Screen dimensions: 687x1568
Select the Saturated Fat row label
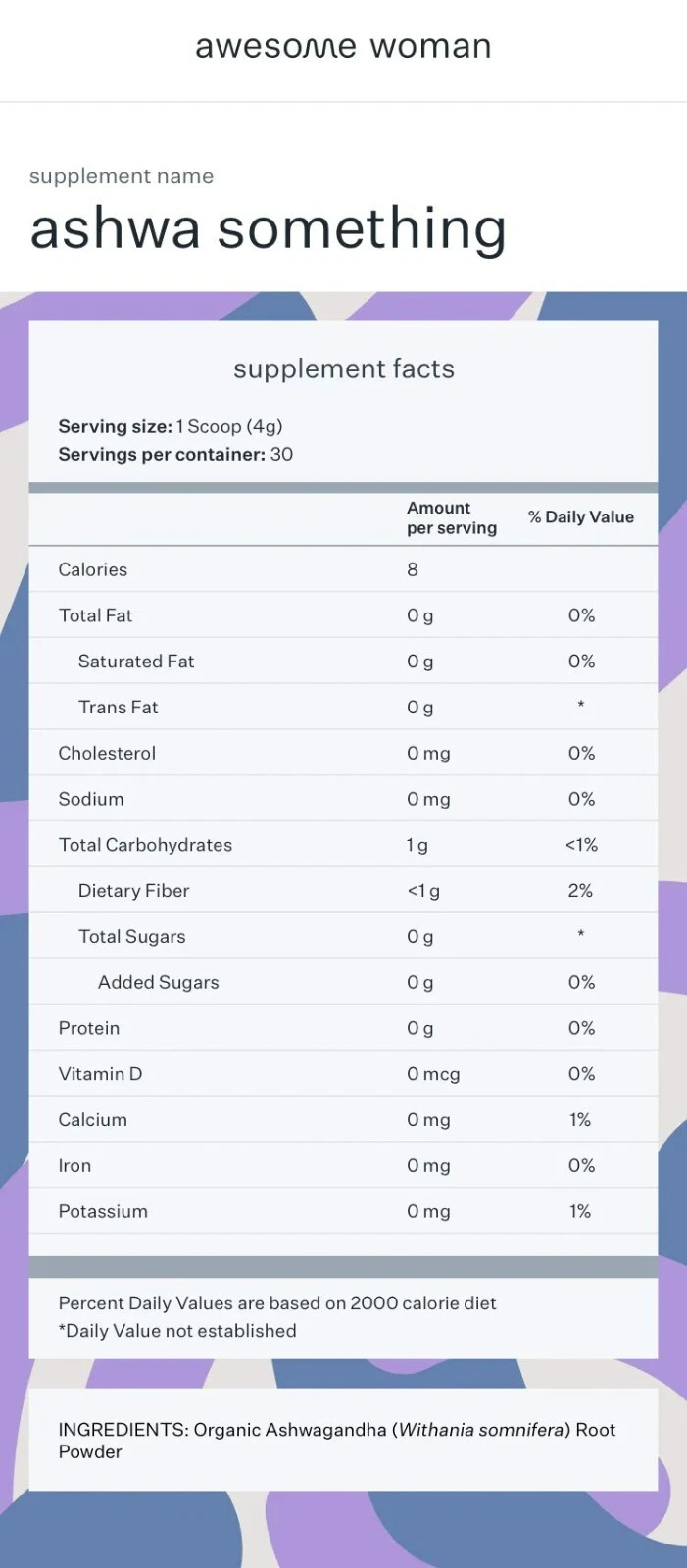pyautogui.click(x=136, y=661)
